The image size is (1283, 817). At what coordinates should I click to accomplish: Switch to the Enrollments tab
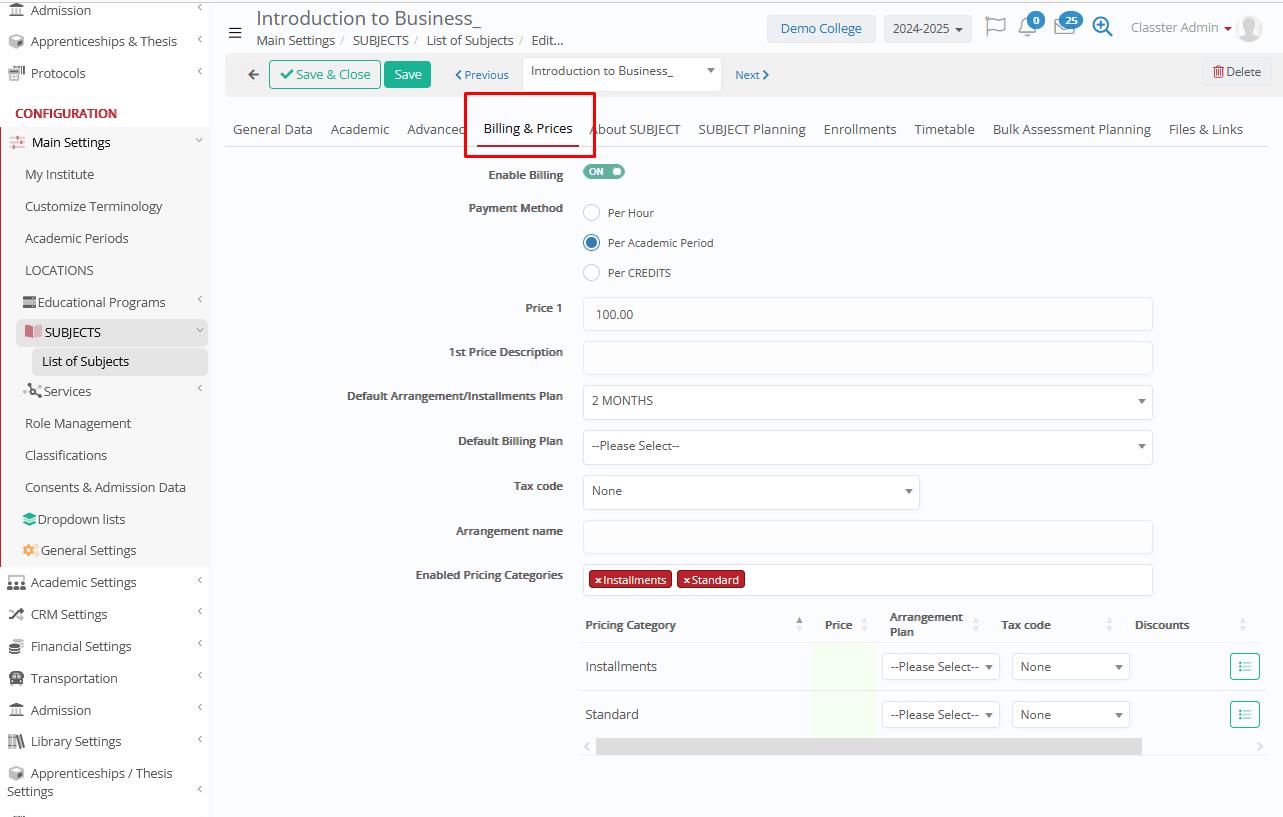(x=859, y=129)
